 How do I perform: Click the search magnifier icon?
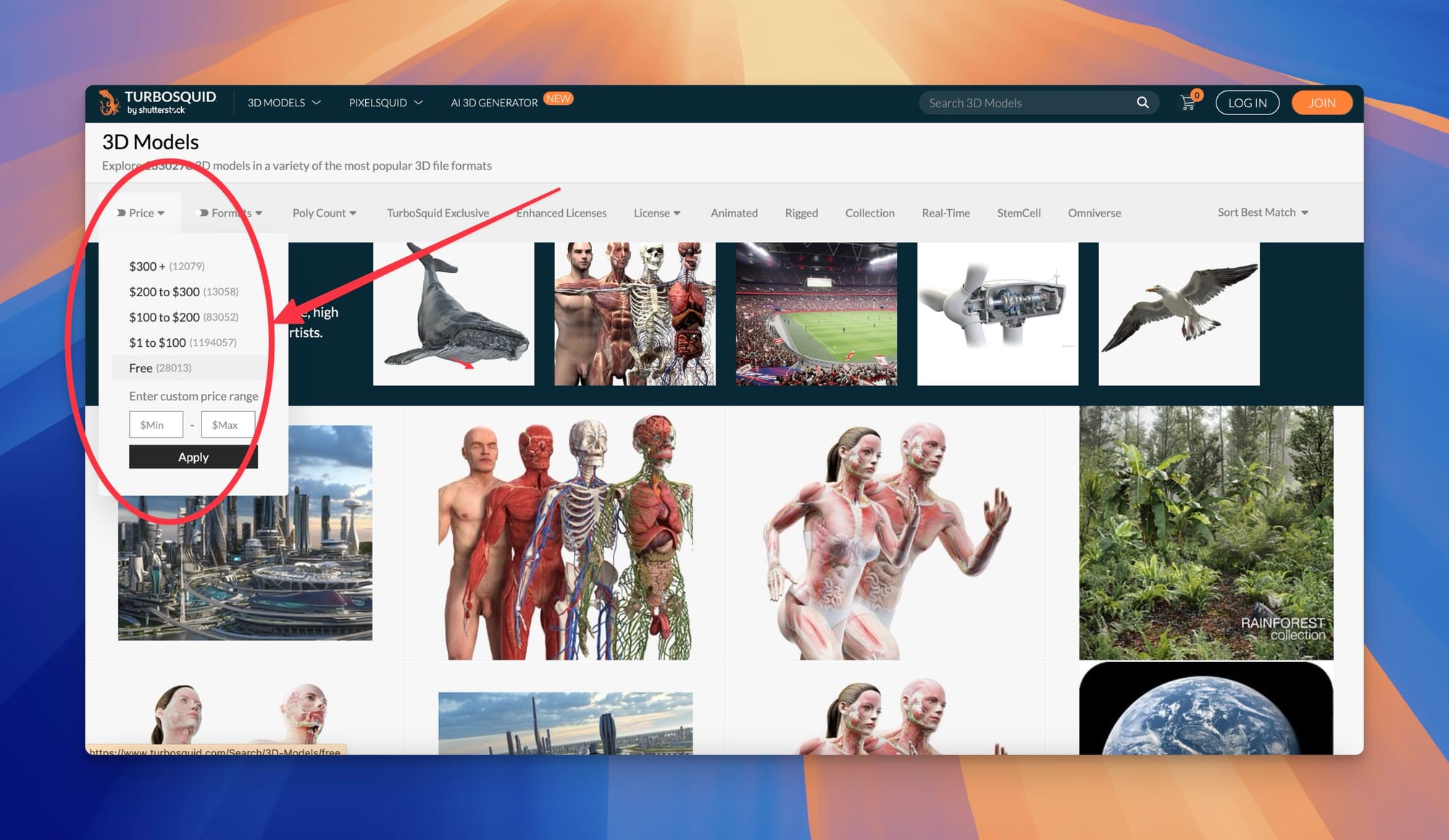pos(1143,103)
